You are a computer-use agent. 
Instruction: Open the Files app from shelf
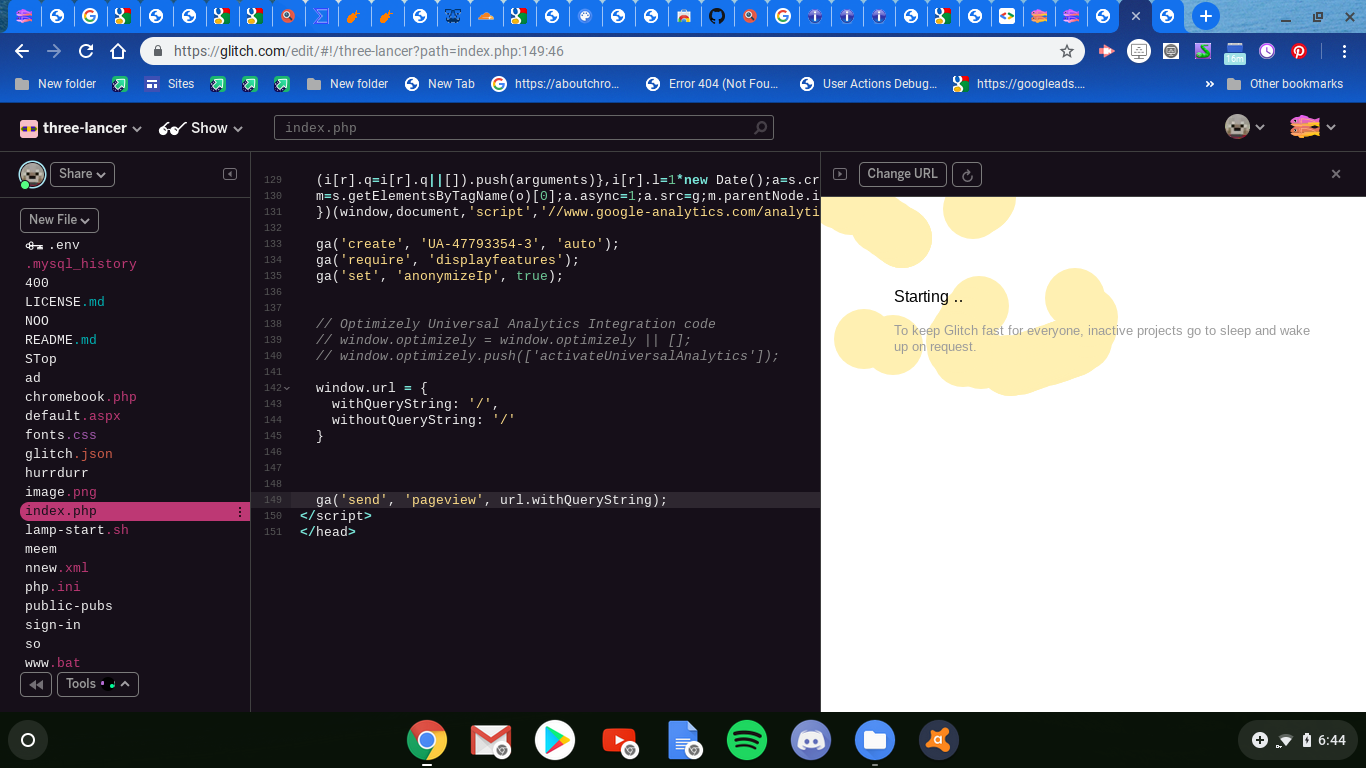(x=875, y=741)
